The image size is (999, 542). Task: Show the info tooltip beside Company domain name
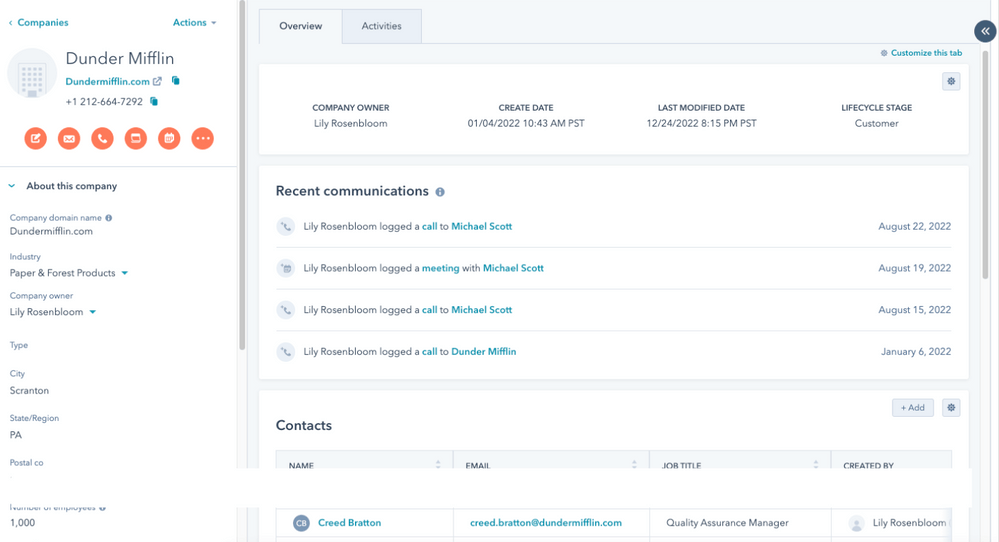click(109, 218)
